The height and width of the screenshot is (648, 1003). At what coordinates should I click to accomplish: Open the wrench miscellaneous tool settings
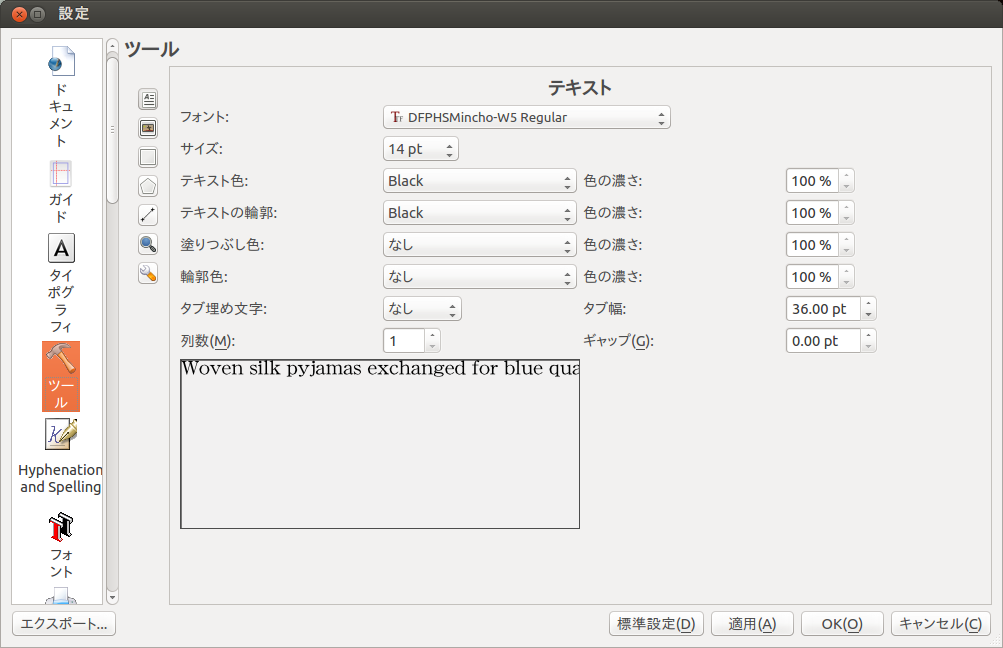click(148, 273)
